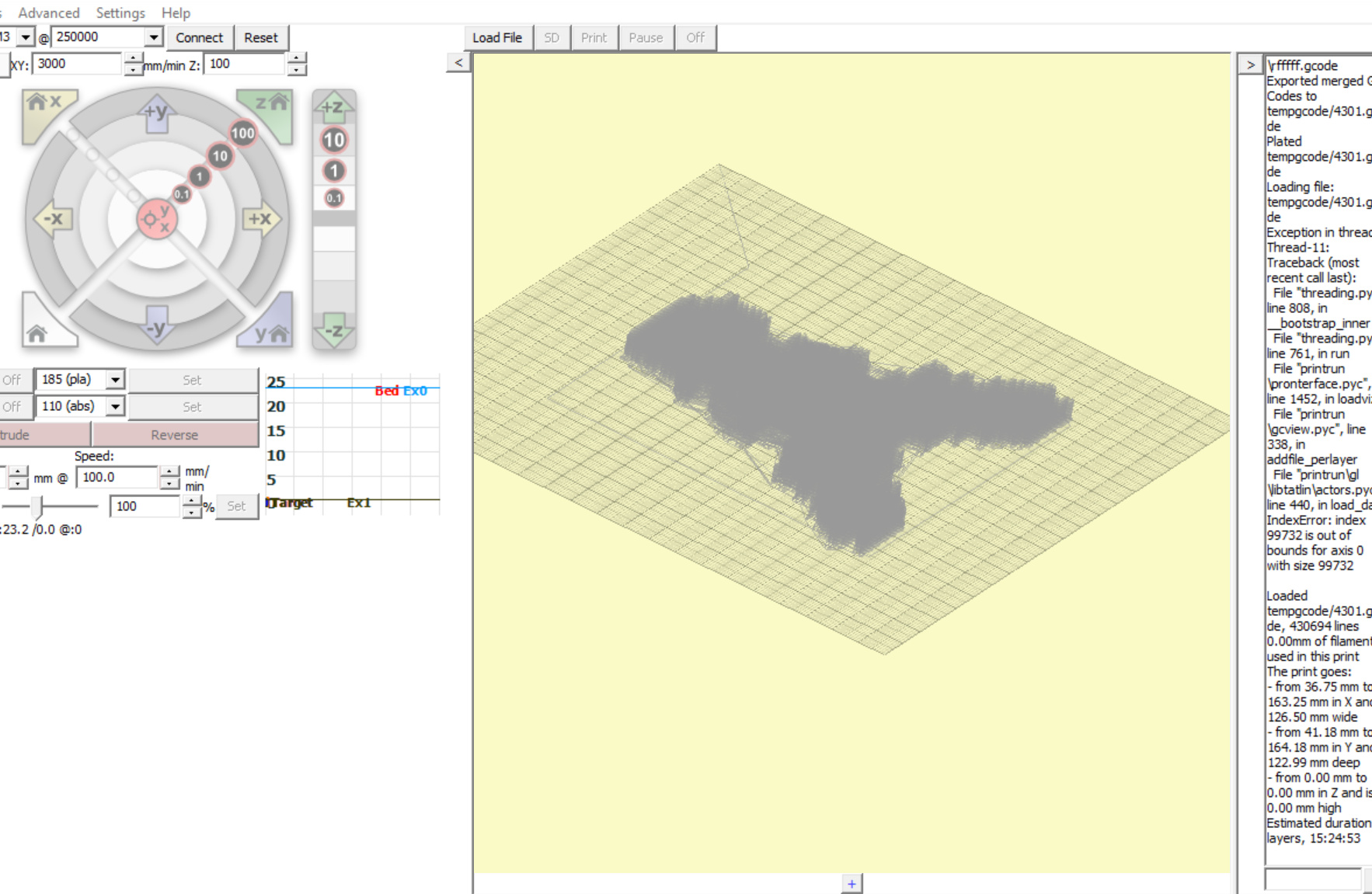Expand the 185 (pla) temperature dropdown
This screenshot has height=894, width=1372.
coord(115,380)
